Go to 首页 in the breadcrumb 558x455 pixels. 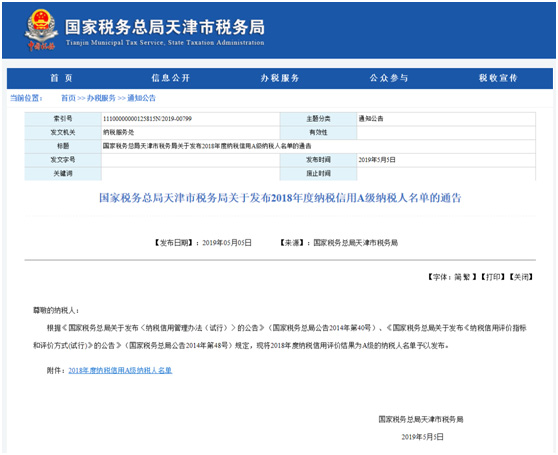point(68,98)
